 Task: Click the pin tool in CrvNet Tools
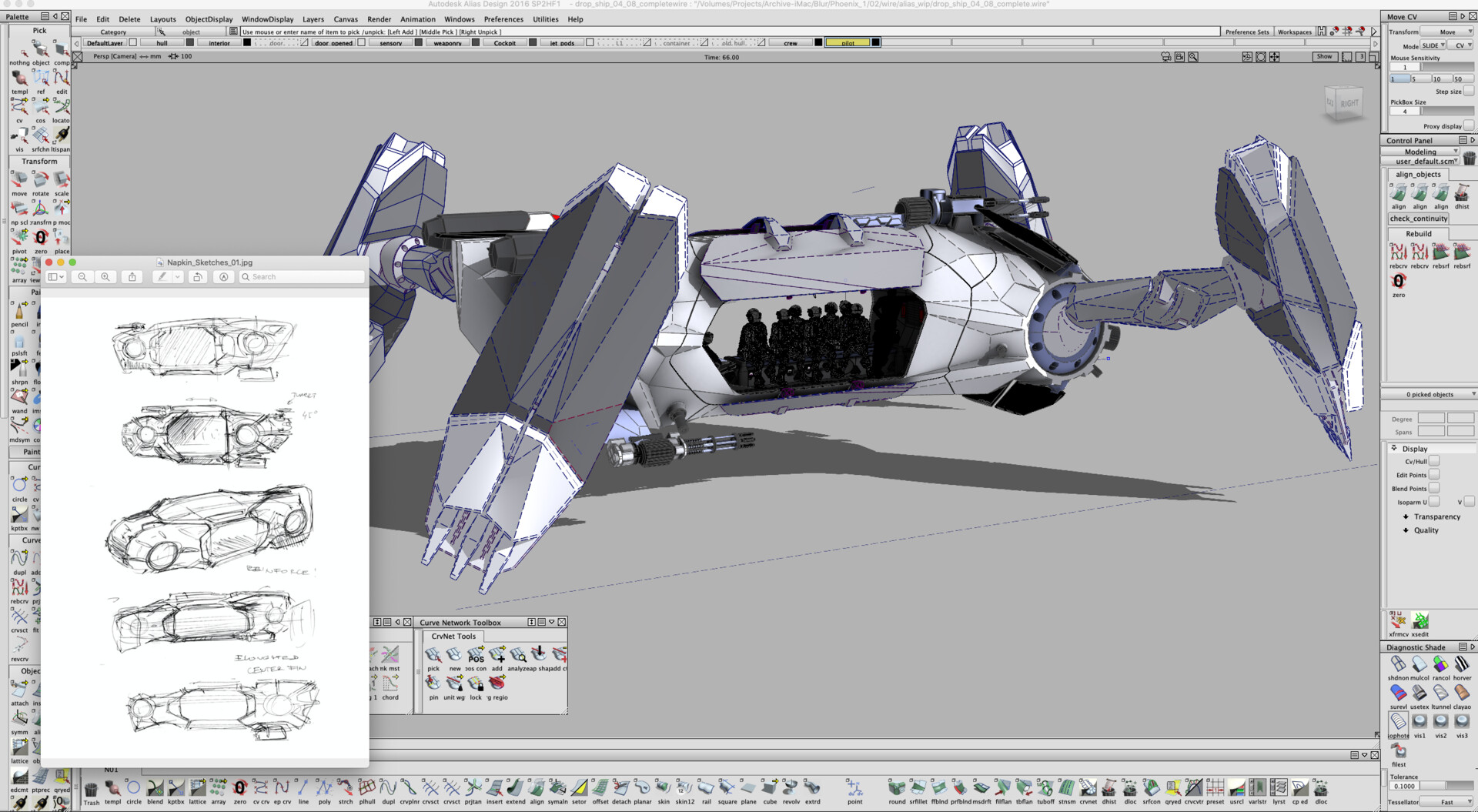pos(433,683)
